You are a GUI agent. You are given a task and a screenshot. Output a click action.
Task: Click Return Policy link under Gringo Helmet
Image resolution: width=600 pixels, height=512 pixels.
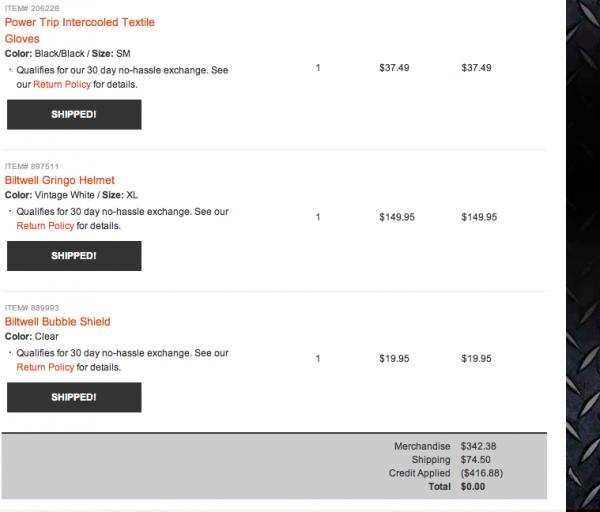coord(45,226)
